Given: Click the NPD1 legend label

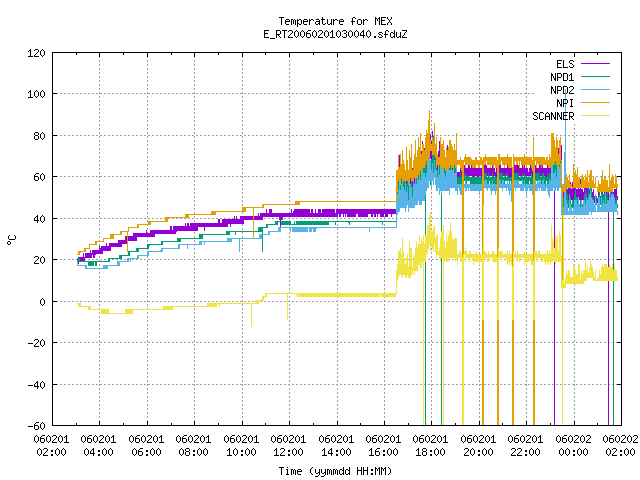Looking at the screenshot, I should (x=562, y=77).
